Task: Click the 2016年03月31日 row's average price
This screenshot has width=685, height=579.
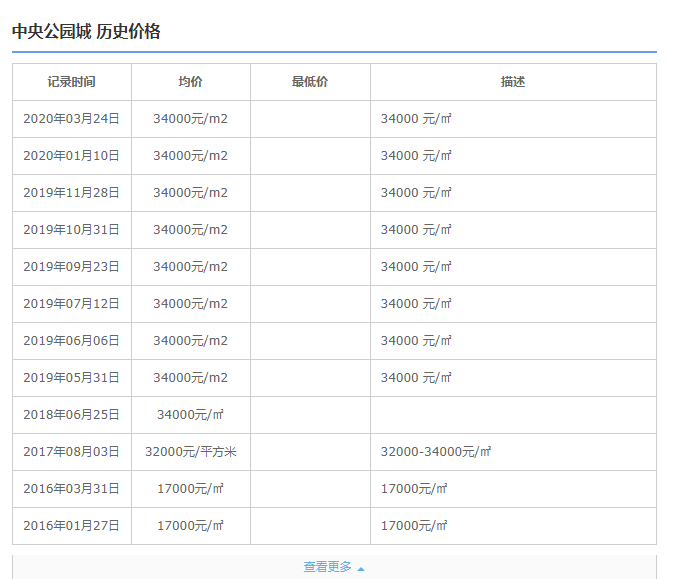Action: [x=190, y=489]
